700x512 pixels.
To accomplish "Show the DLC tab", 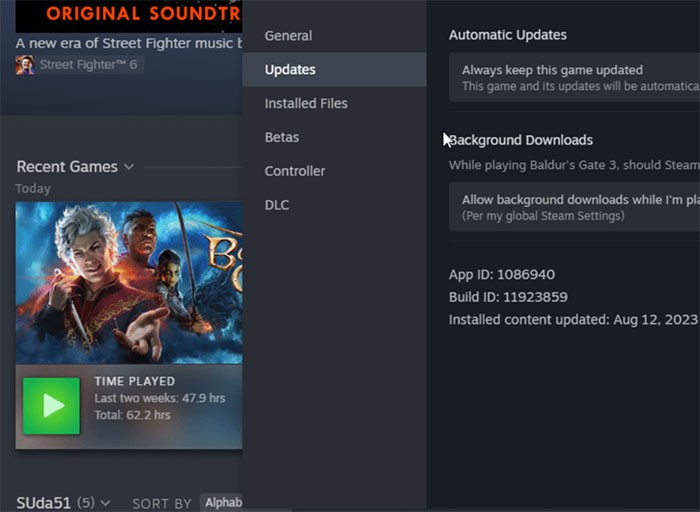I will click(x=277, y=206).
